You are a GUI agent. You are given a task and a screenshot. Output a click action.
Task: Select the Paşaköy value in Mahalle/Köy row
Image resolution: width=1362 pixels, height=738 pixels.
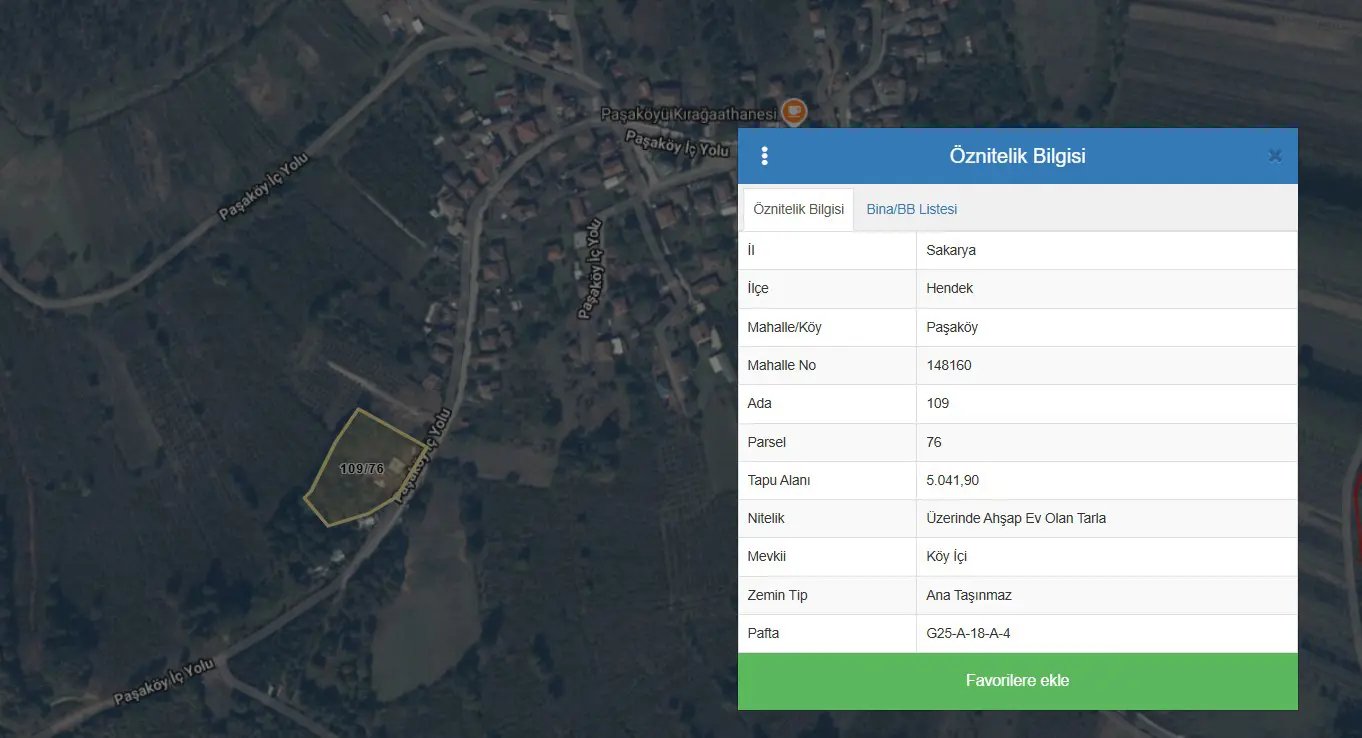point(952,327)
